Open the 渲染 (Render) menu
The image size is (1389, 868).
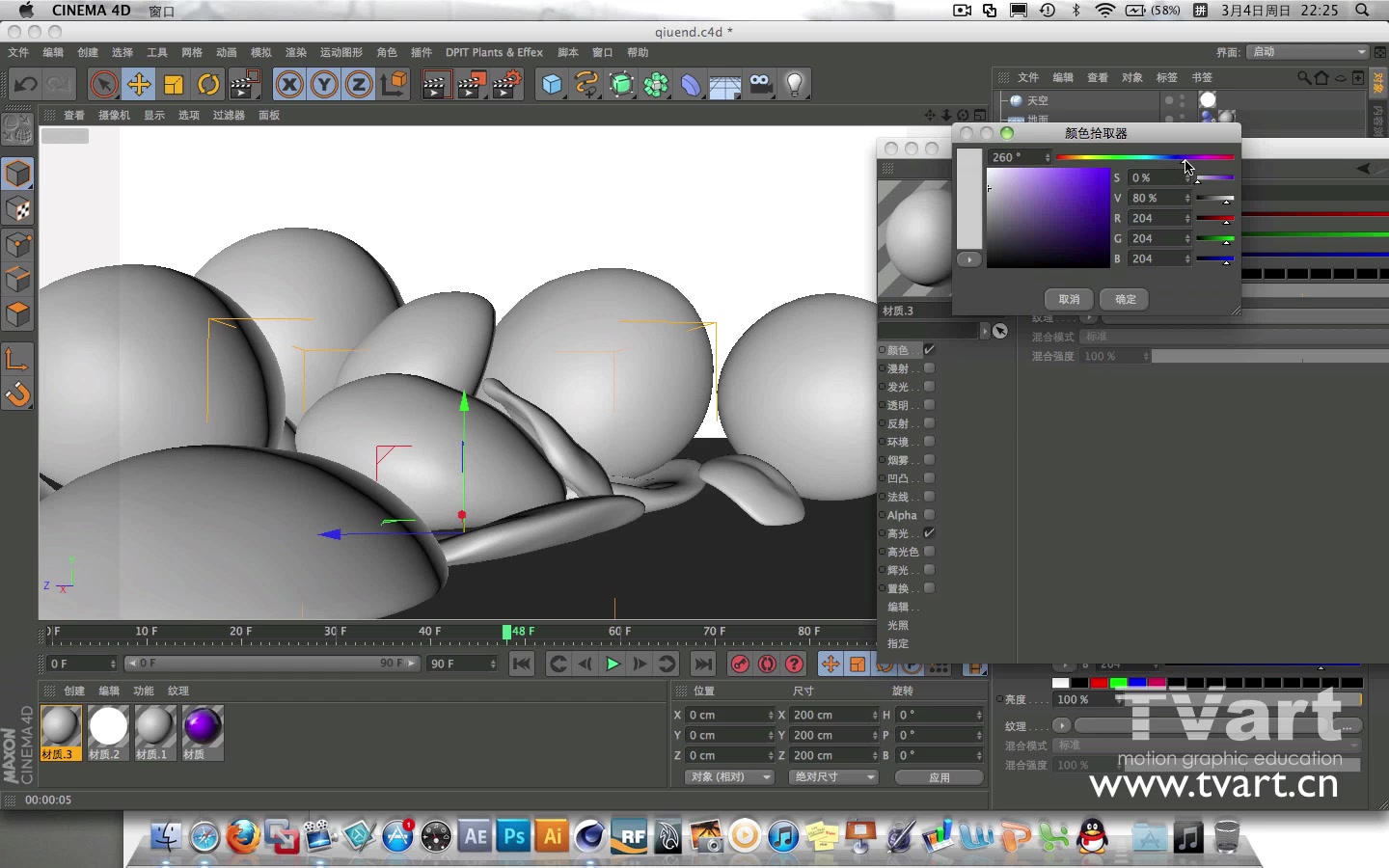click(x=295, y=52)
